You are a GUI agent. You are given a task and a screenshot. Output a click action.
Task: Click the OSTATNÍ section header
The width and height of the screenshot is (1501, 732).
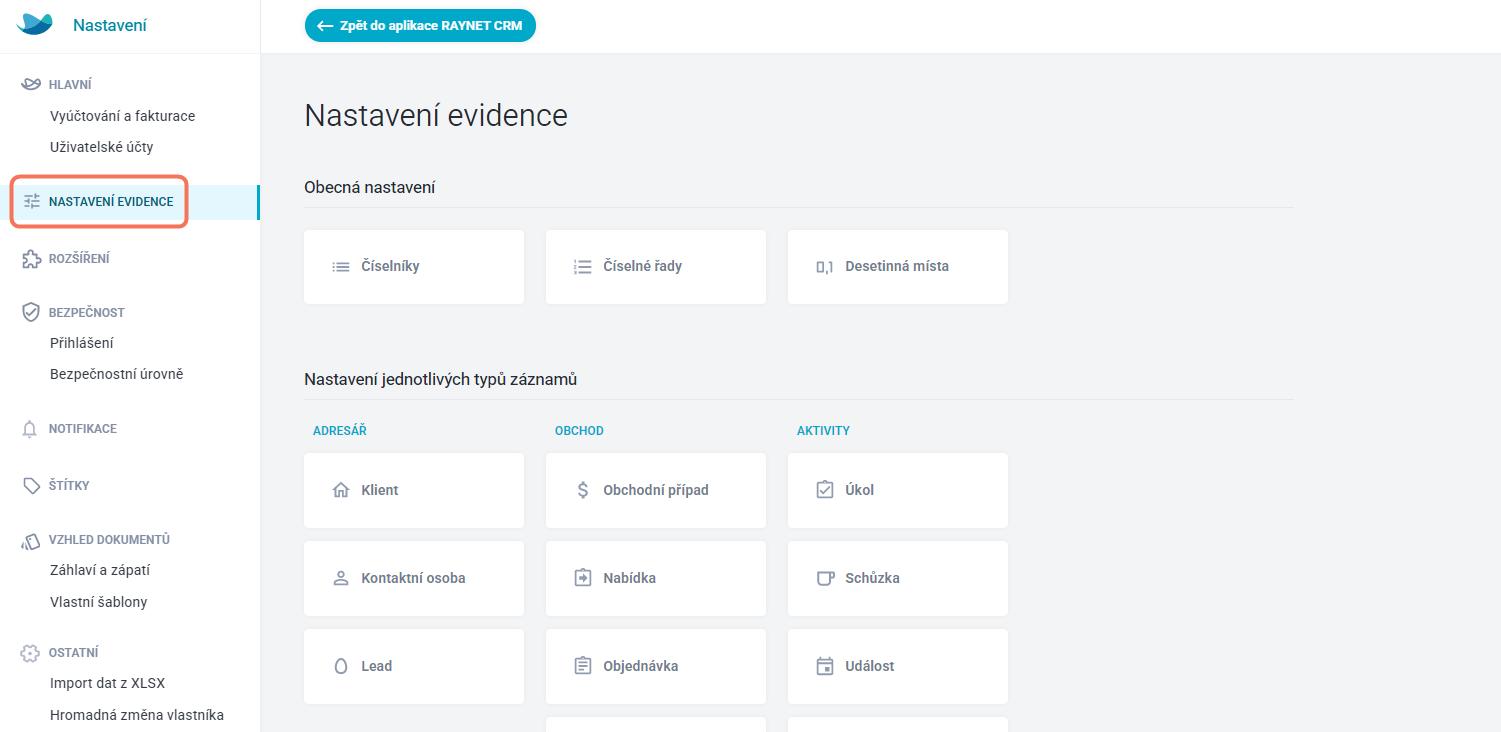point(74,653)
